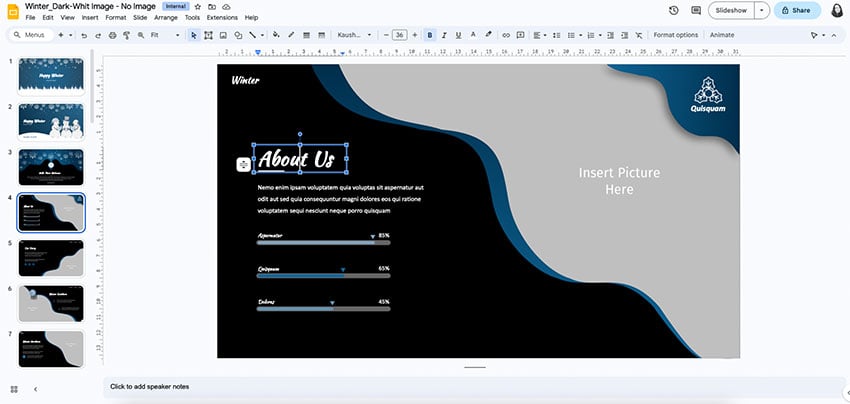Open Border dash options

321,35
